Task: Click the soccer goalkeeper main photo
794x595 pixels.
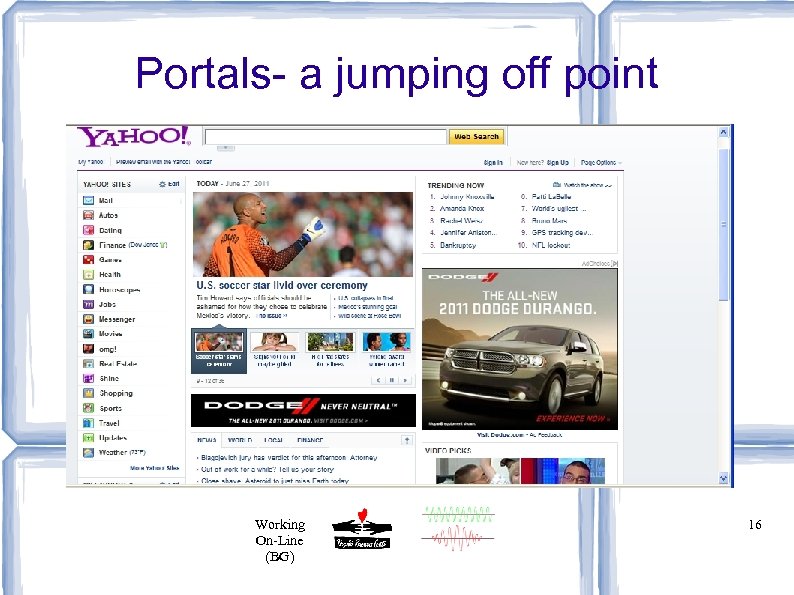Action: pos(303,234)
